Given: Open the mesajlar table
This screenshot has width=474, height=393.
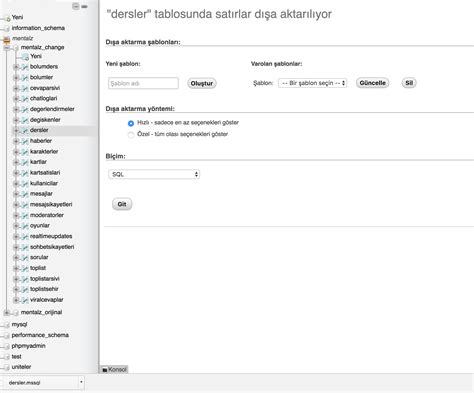Looking at the screenshot, I should click(x=41, y=194).
